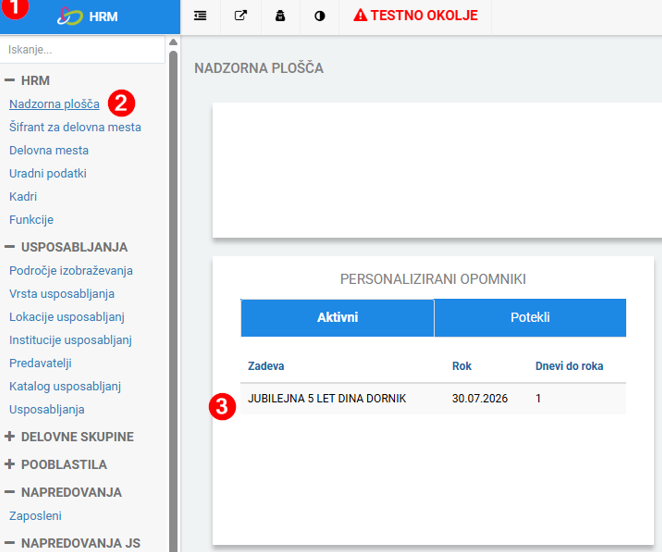Click the Iskanje search field
Image resolution: width=662 pixels, height=552 pixels.
click(x=82, y=49)
